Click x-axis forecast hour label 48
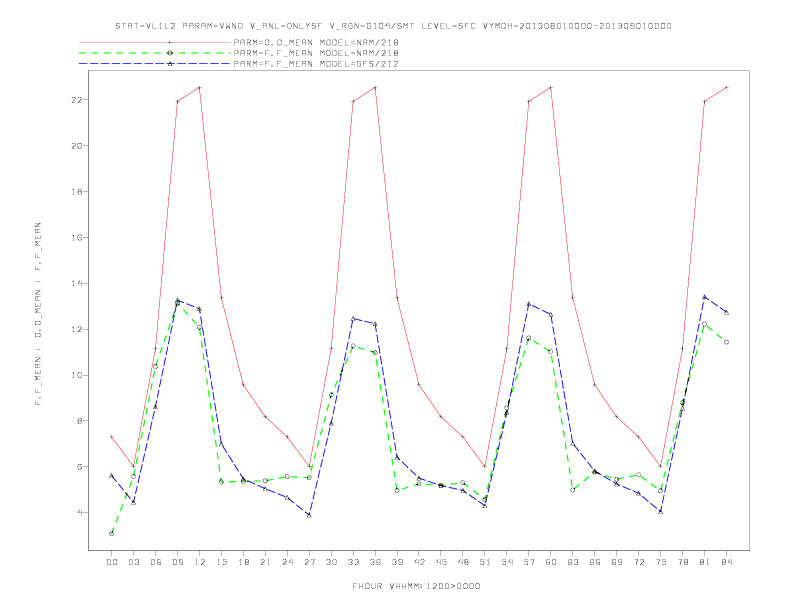 point(463,562)
